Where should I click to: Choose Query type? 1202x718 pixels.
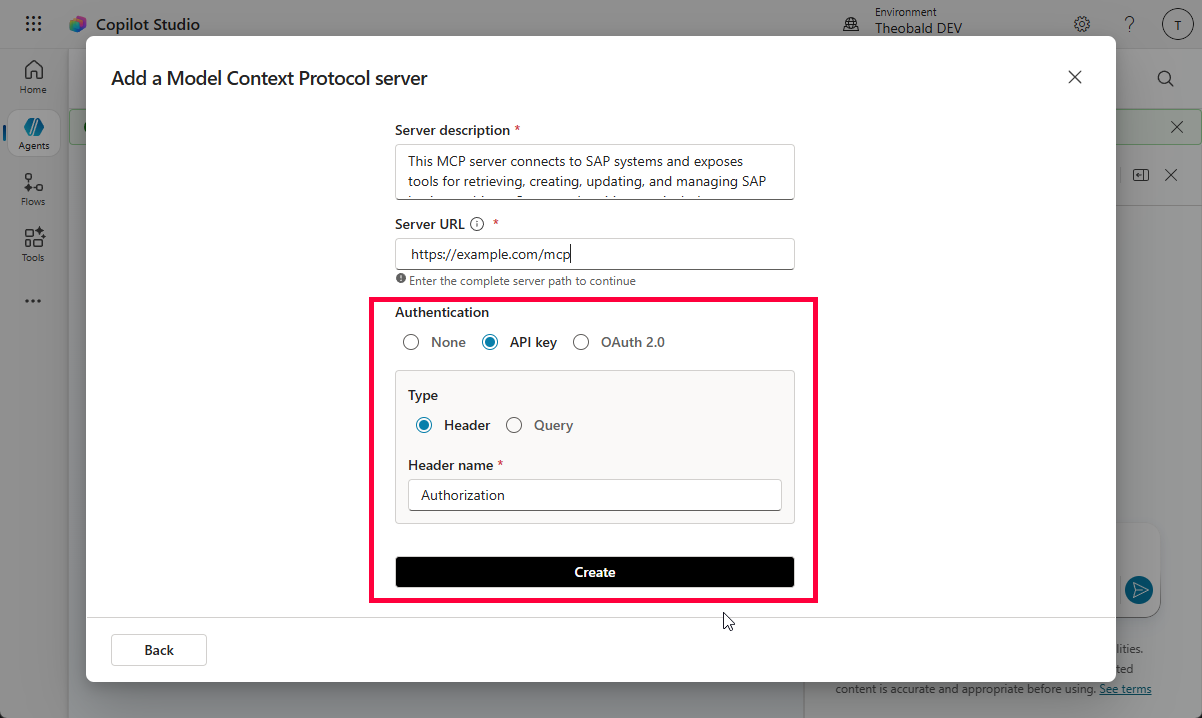pyautogui.click(x=514, y=425)
